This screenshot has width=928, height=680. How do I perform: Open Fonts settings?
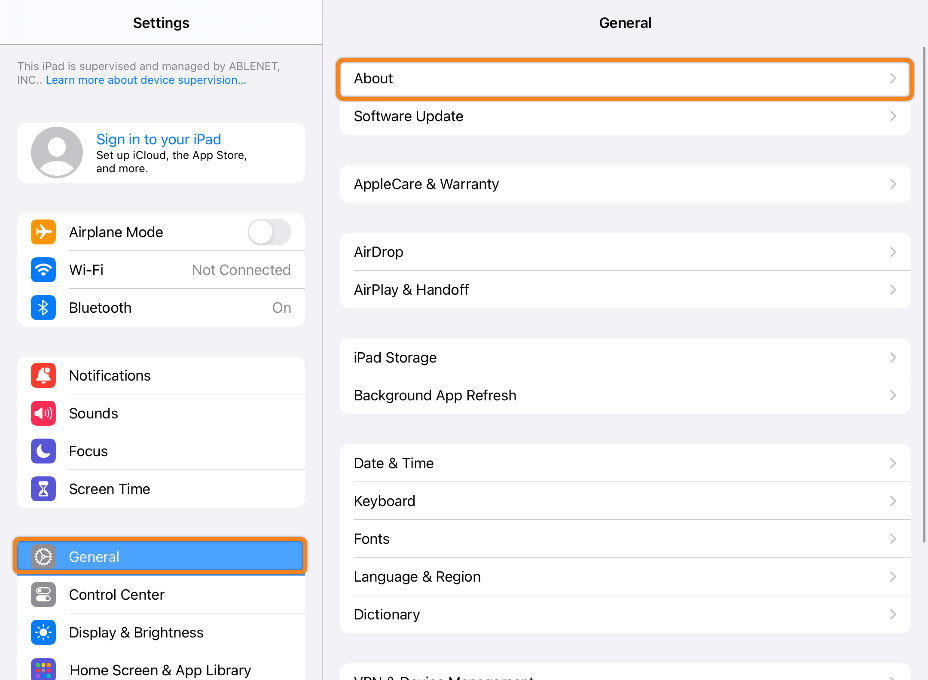click(x=625, y=539)
